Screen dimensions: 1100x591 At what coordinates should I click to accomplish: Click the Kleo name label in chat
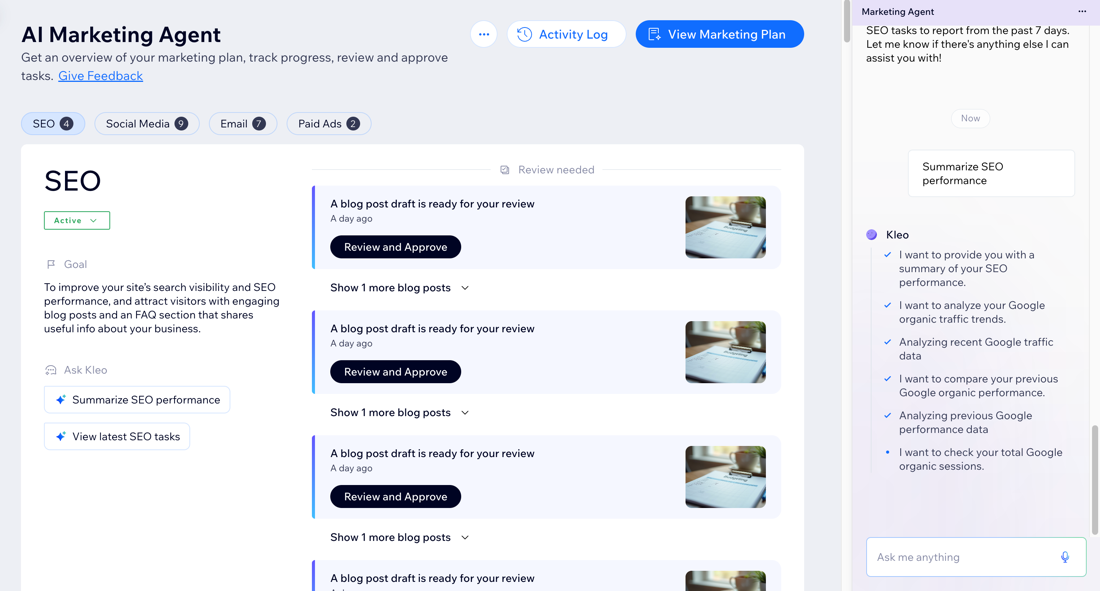click(897, 234)
